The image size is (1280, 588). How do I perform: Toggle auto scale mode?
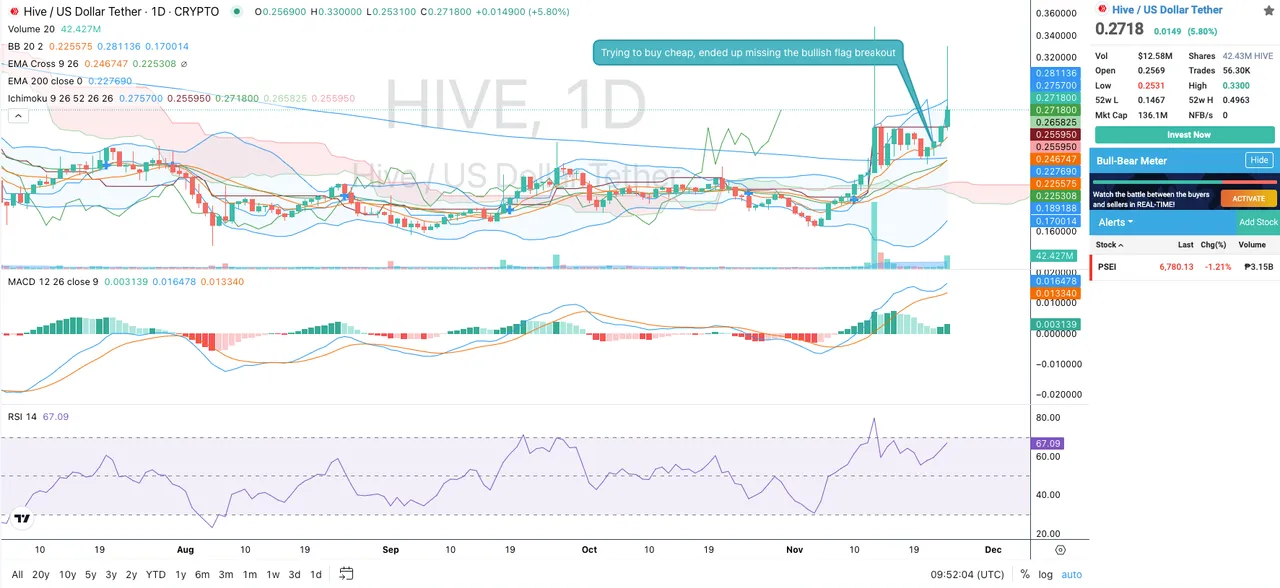(1071, 574)
